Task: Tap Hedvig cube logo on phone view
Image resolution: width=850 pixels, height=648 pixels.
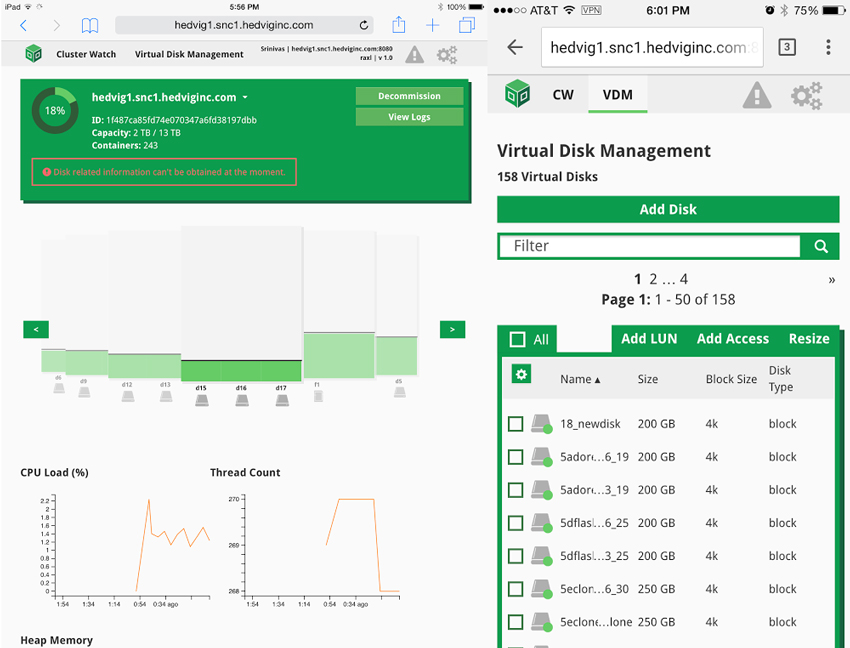Action: 517,94
